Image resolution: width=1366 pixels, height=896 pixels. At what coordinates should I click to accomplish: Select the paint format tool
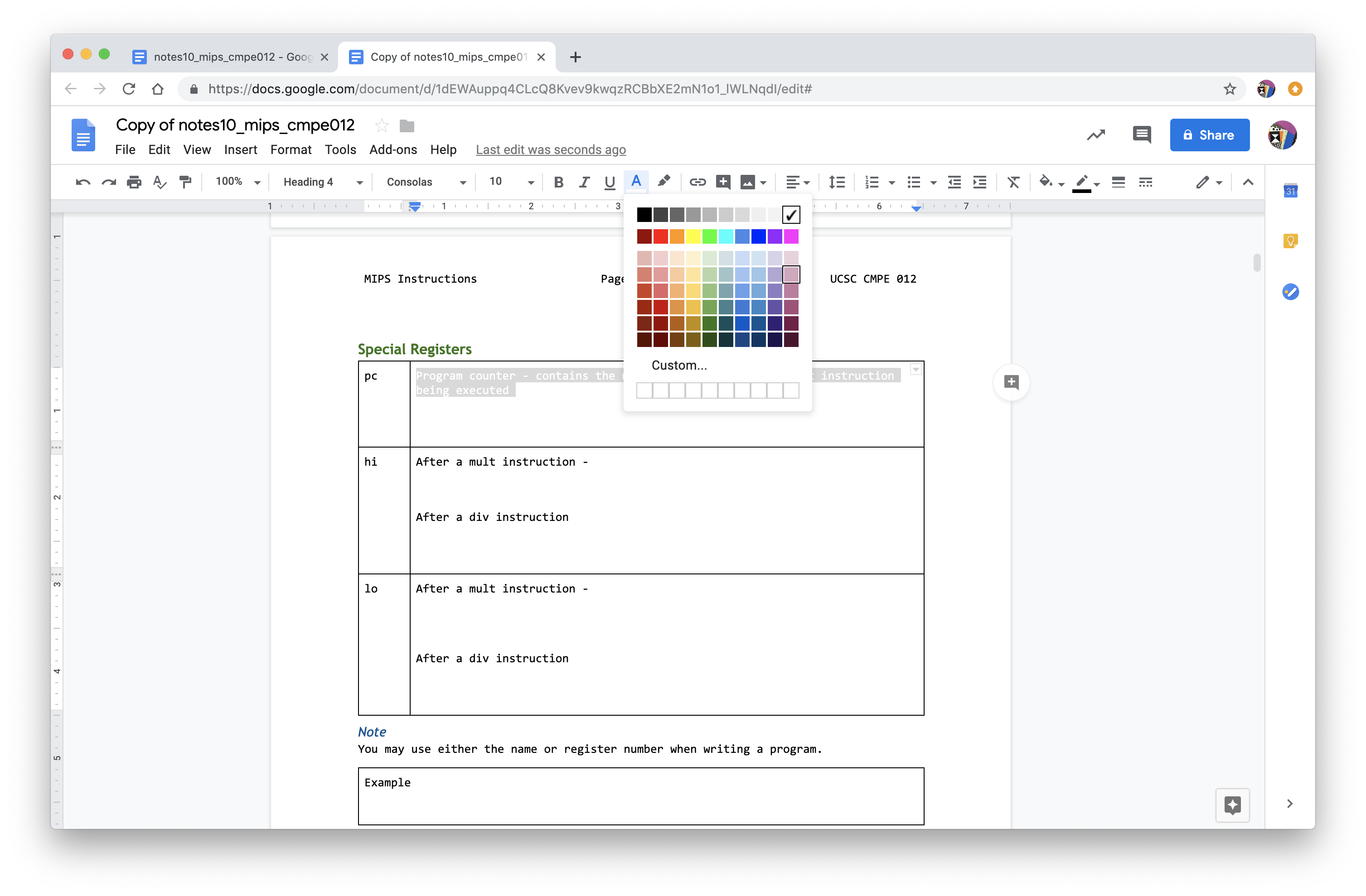pyautogui.click(x=185, y=182)
